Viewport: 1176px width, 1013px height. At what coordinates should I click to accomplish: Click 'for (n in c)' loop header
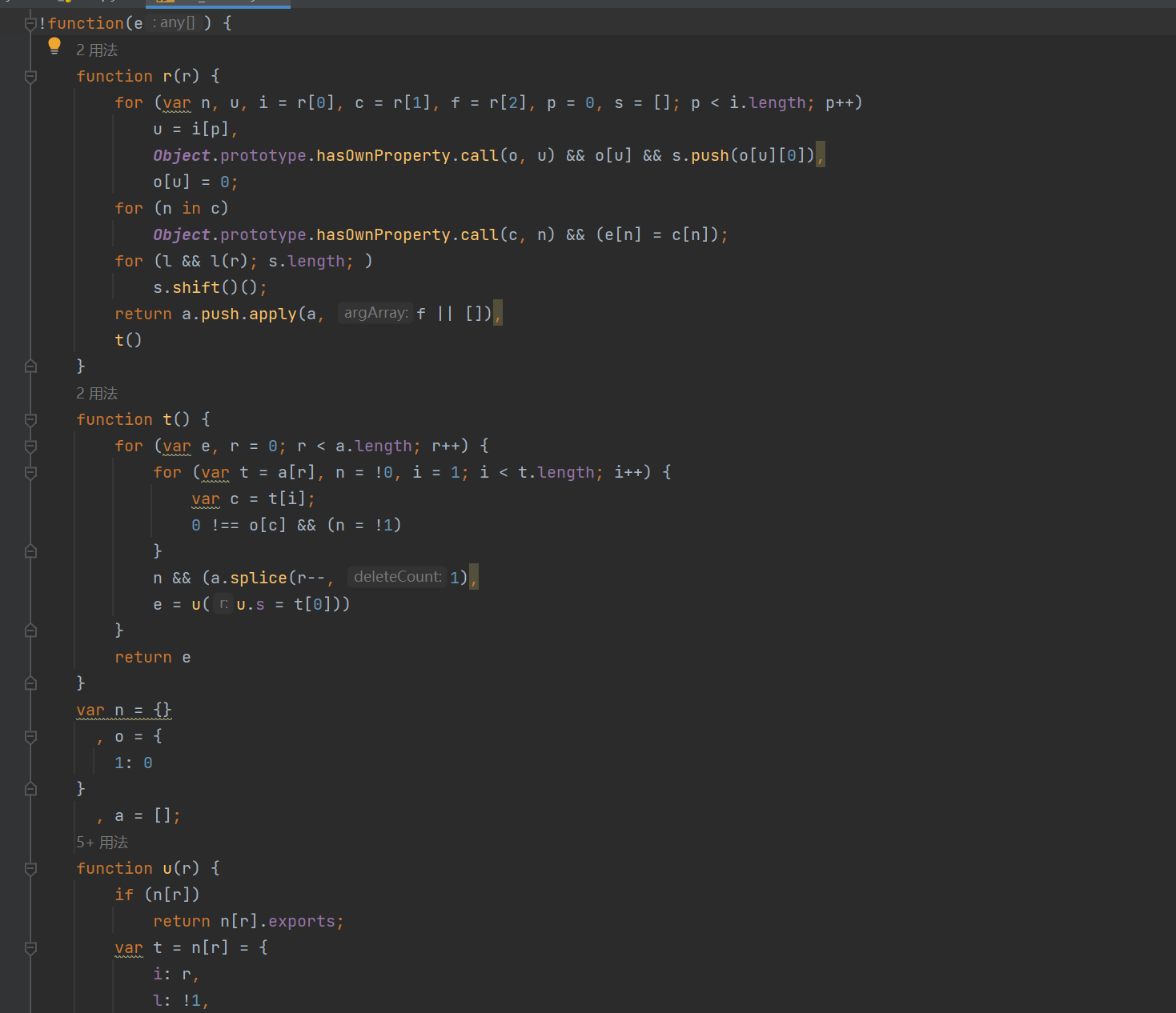click(x=171, y=208)
